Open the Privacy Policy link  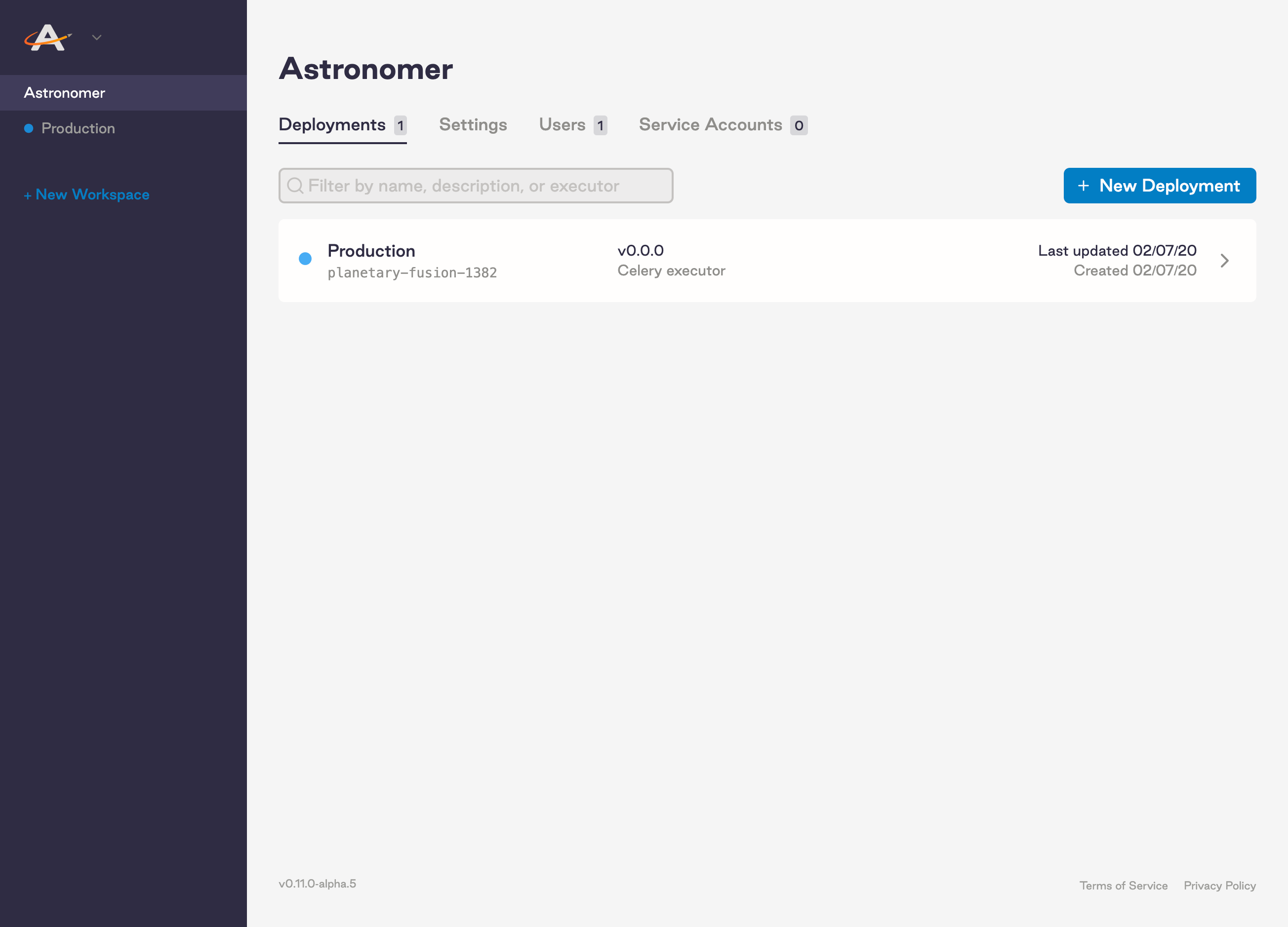pyautogui.click(x=1219, y=885)
